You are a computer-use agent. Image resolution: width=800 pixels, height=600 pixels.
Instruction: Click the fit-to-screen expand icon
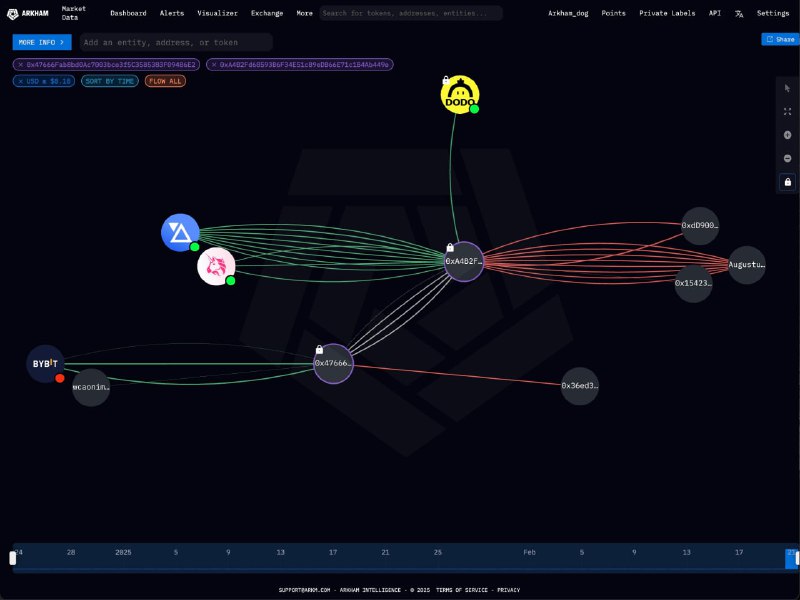coord(787,112)
